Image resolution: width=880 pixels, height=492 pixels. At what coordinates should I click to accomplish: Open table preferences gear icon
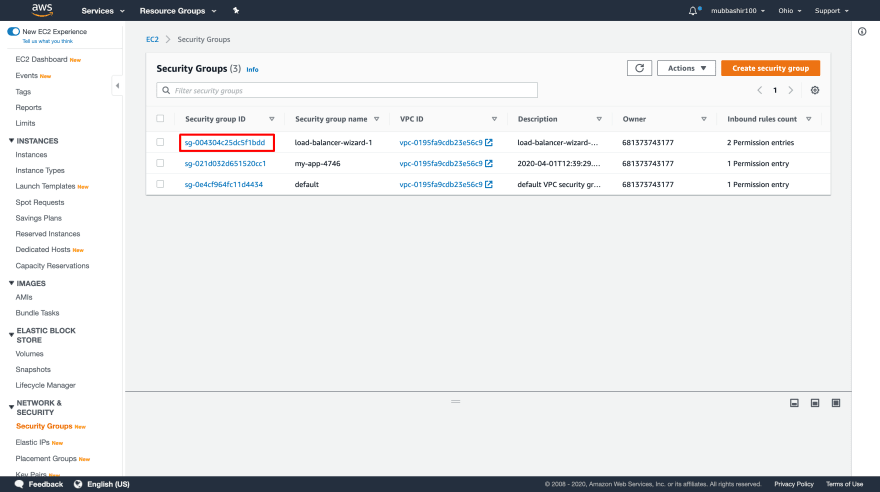815,90
